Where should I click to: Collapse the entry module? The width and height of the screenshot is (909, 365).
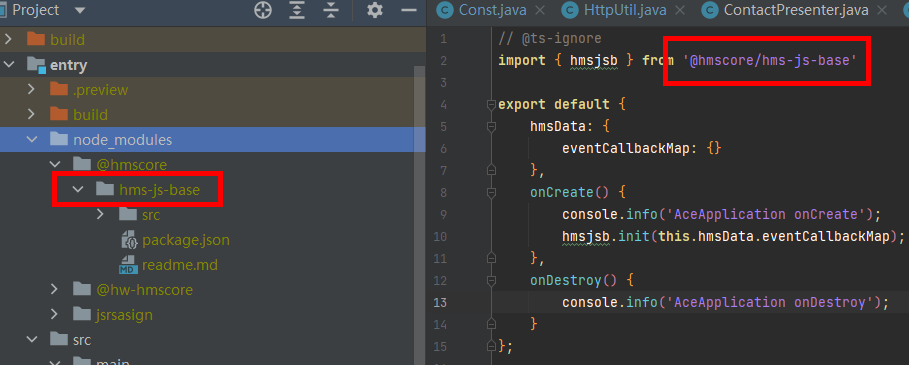point(8,65)
